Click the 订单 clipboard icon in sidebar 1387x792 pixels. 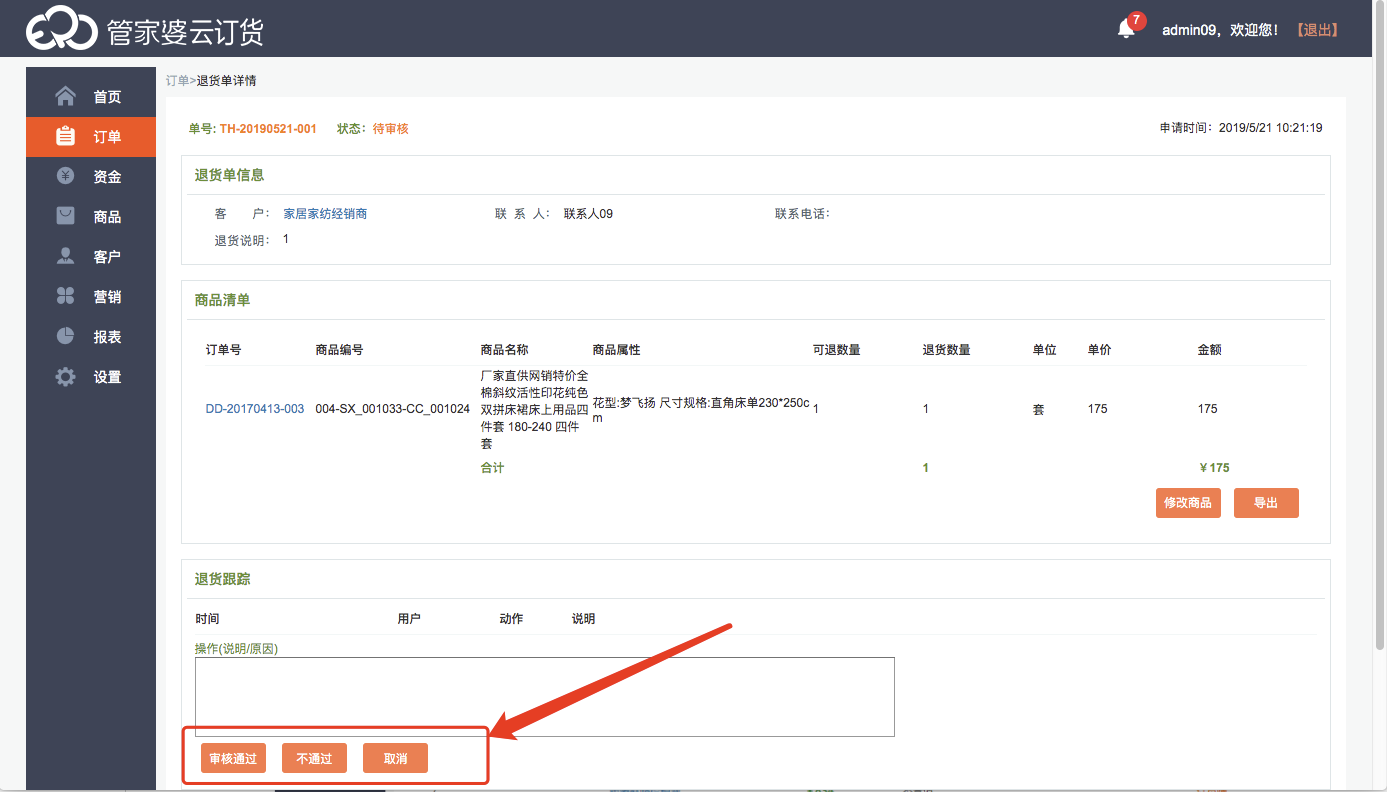point(66,136)
